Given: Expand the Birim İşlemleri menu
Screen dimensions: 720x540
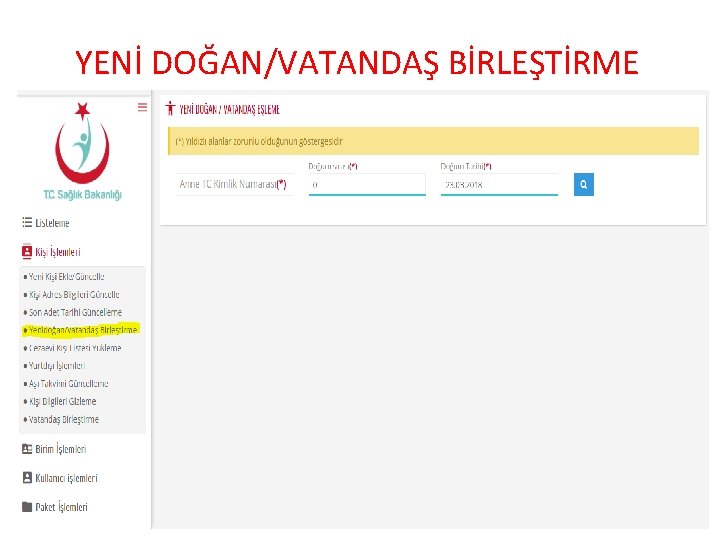Looking at the screenshot, I should 61,449.
